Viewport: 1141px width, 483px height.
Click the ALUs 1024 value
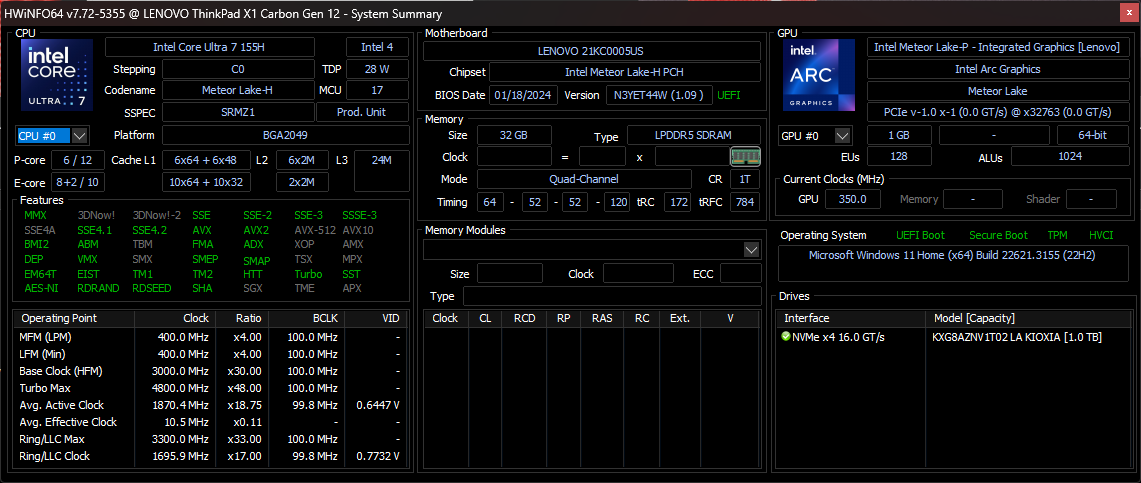point(1068,156)
